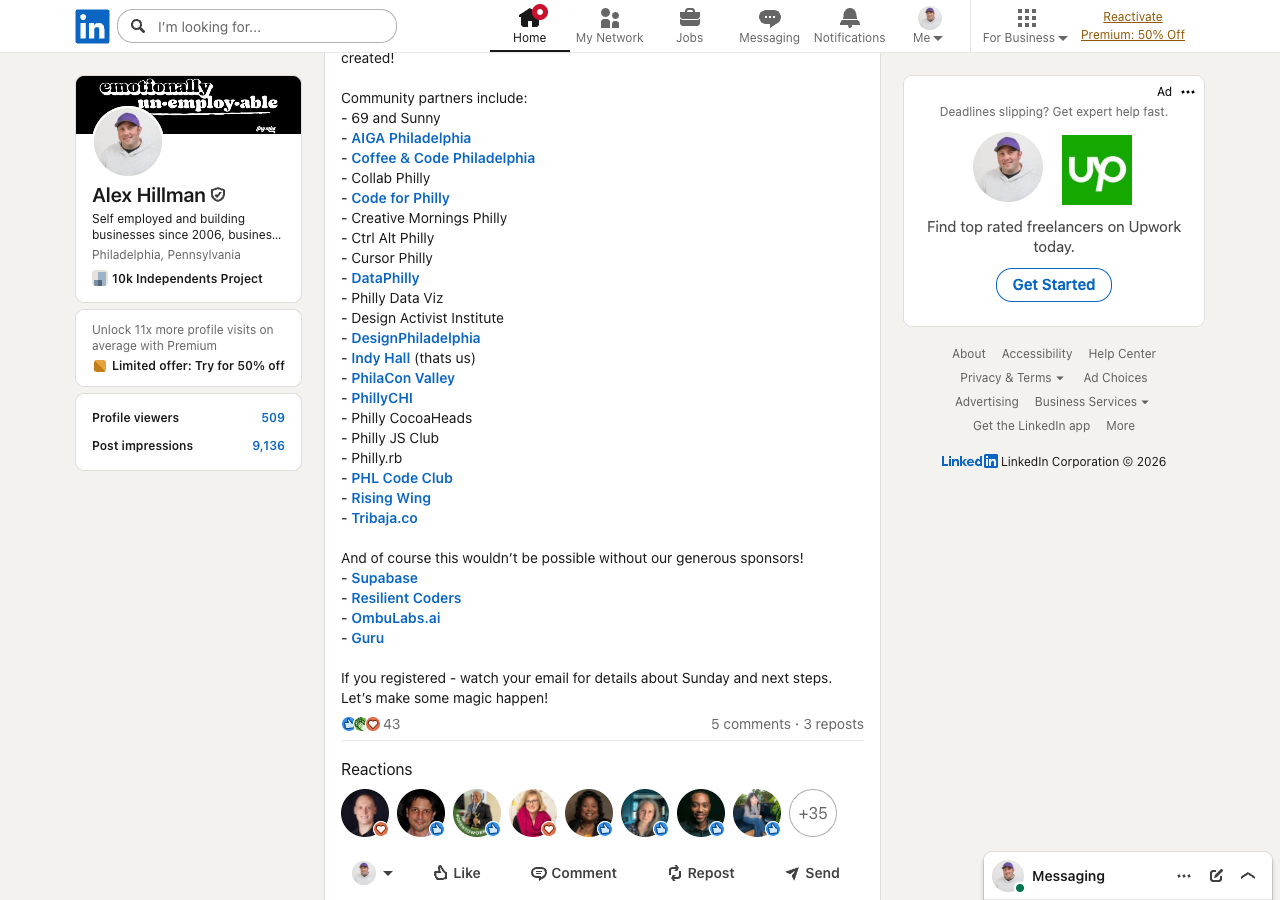Click the Repost button on the post
Viewport: 1280px width, 900px height.
click(x=701, y=873)
